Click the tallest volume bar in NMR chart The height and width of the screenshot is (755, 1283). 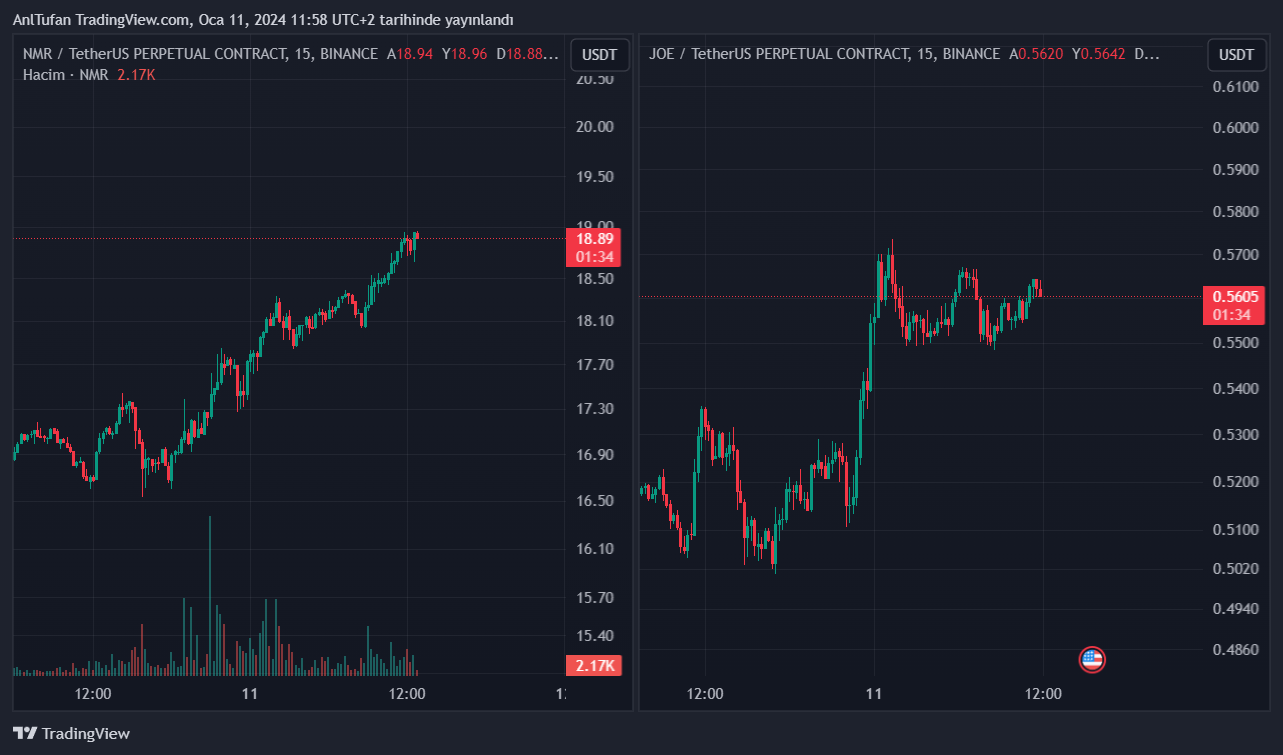tap(210, 595)
